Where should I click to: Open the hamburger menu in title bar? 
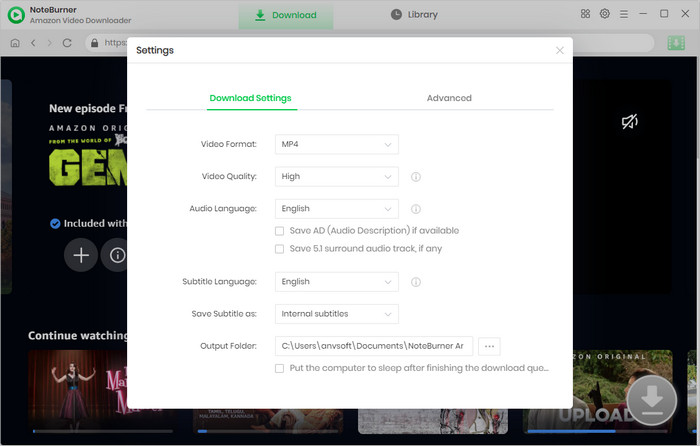click(x=624, y=14)
